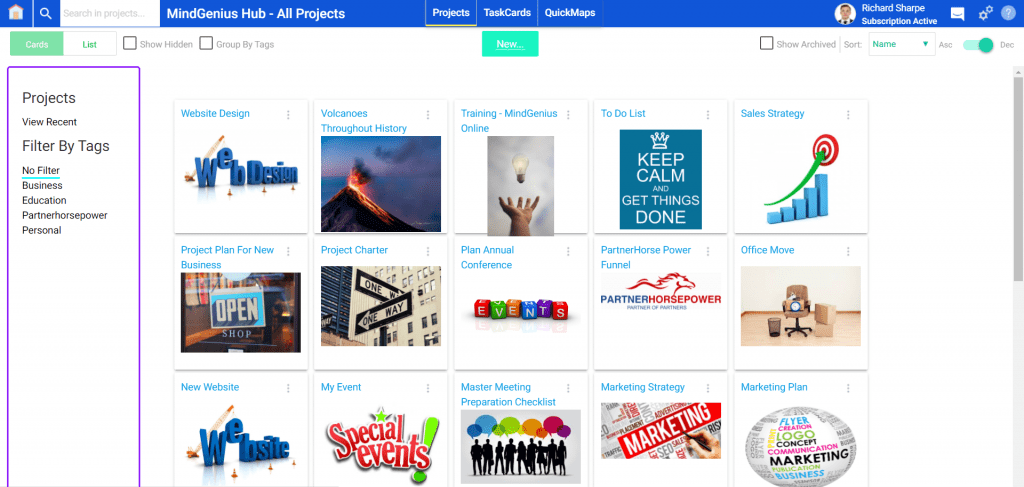Open Website Design card options menu

pos(288,115)
